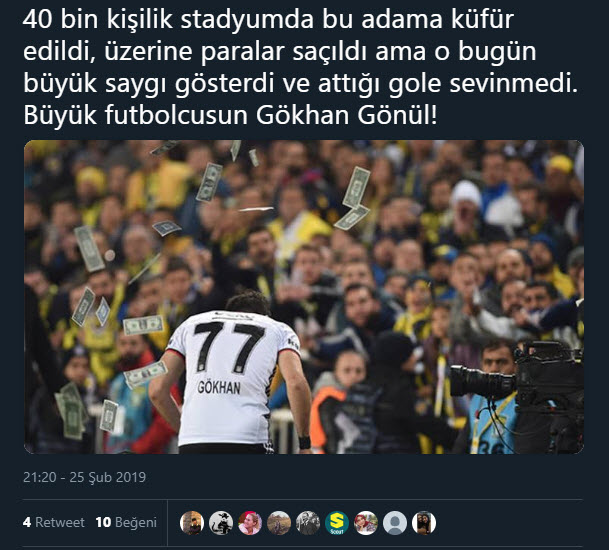The height and width of the screenshot is (550, 609).
Task: Open the black-and-white rat drawing avatar
Action: point(221,523)
